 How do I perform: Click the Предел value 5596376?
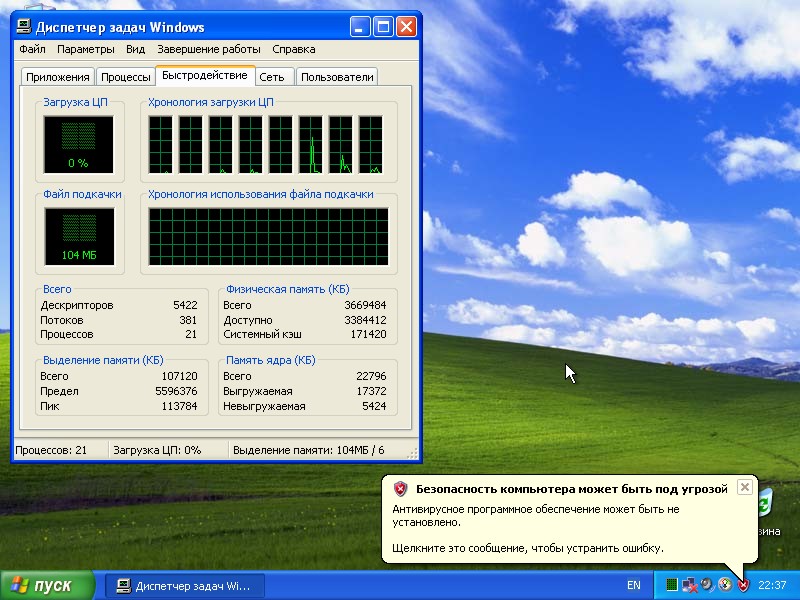[176, 391]
